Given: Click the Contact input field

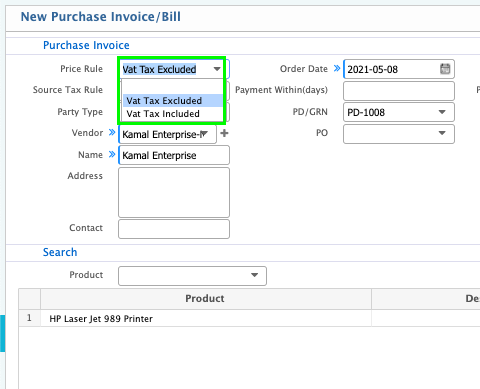Looking at the screenshot, I should pos(174,229).
